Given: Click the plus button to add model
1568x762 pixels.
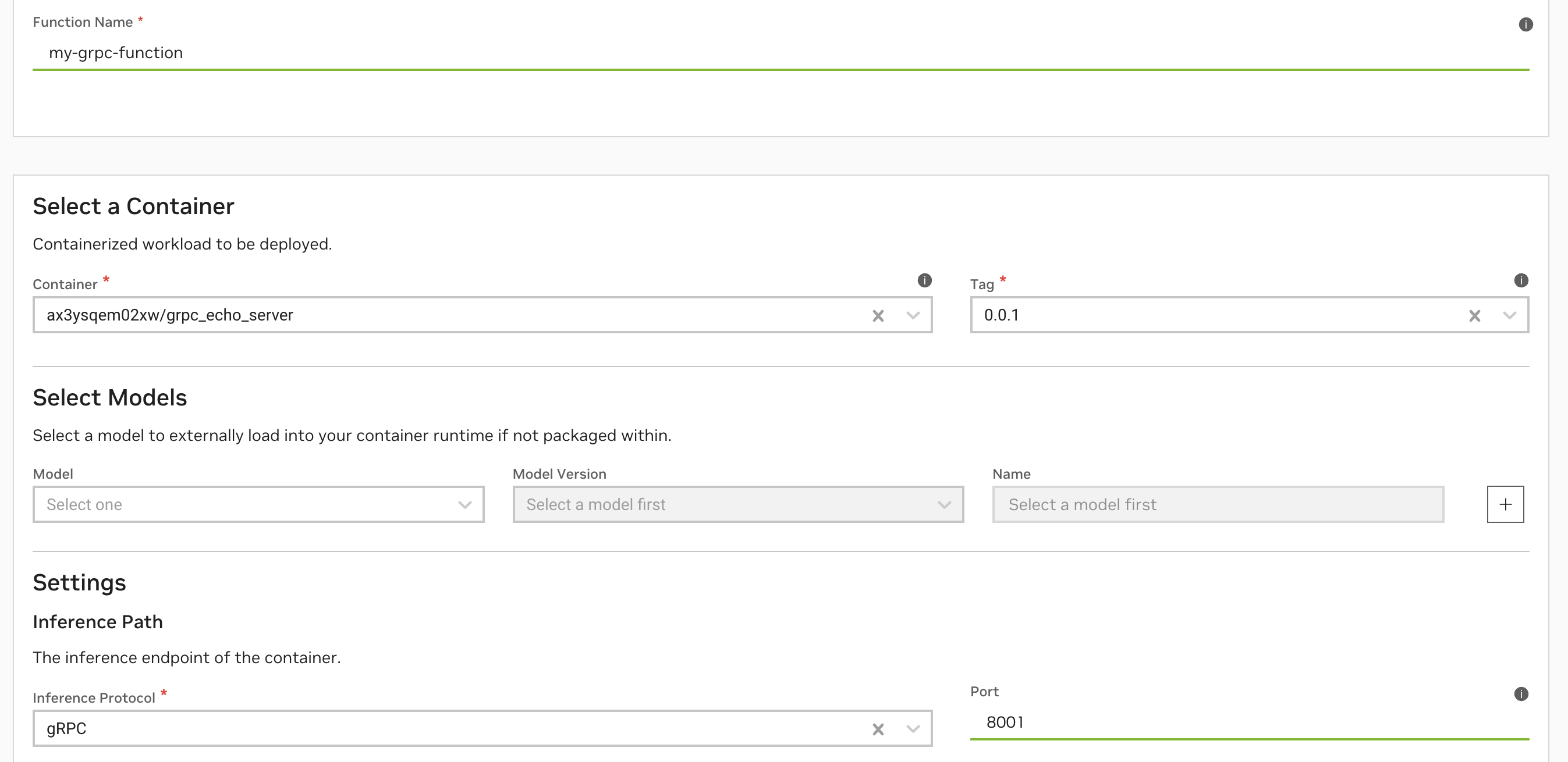Looking at the screenshot, I should point(1505,504).
